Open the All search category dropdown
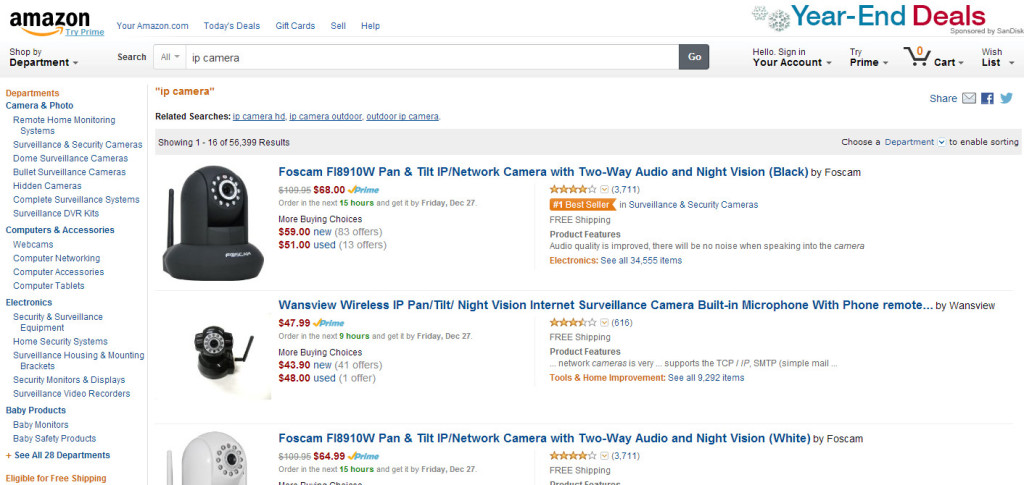Image resolution: width=1024 pixels, height=485 pixels. [x=170, y=57]
